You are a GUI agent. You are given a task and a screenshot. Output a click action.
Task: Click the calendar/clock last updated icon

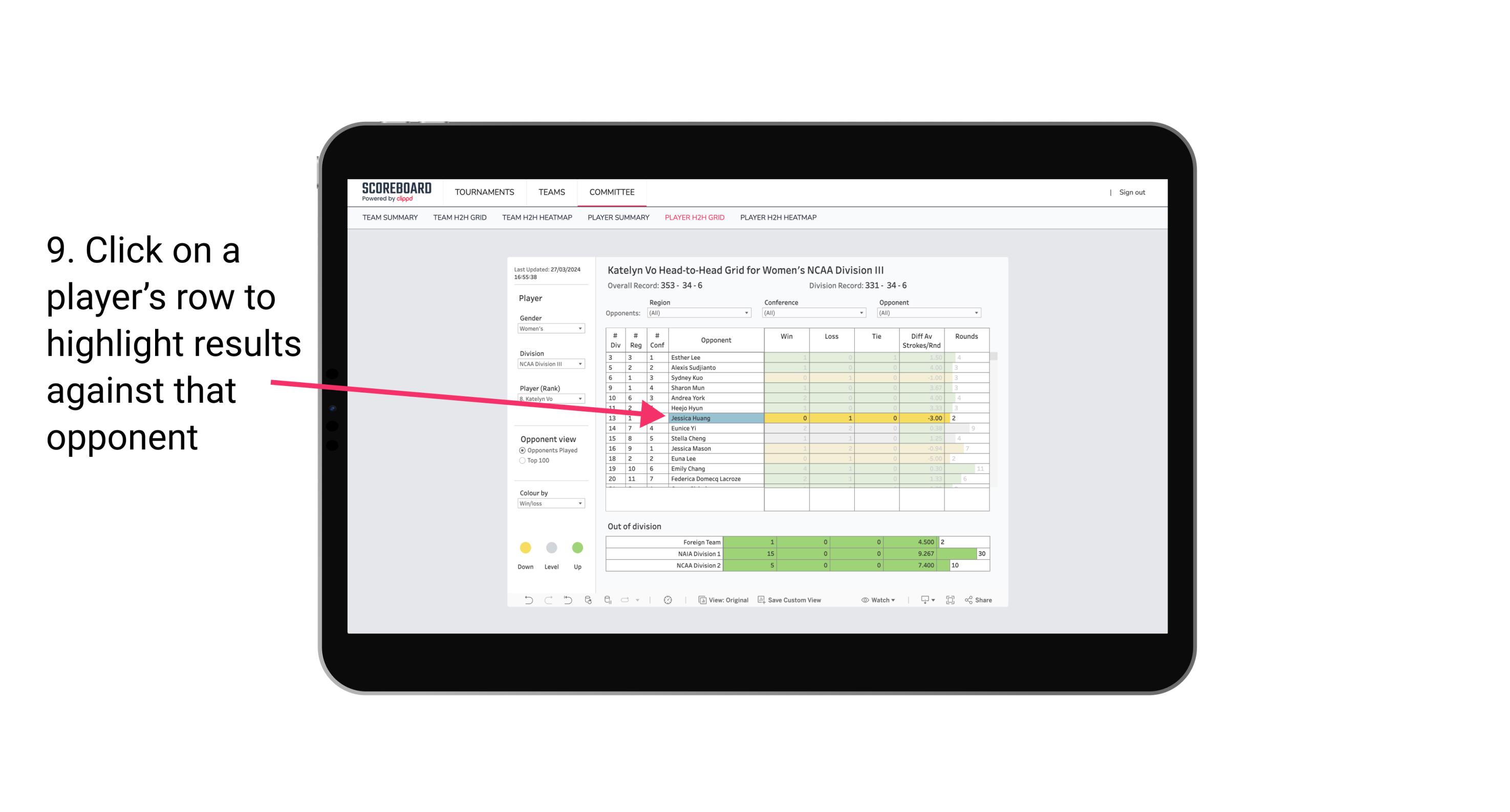click(x=668, y=601)
